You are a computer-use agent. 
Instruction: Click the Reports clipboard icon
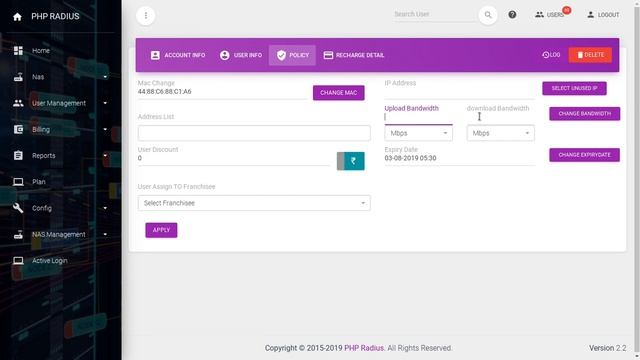tap(18, 156)
